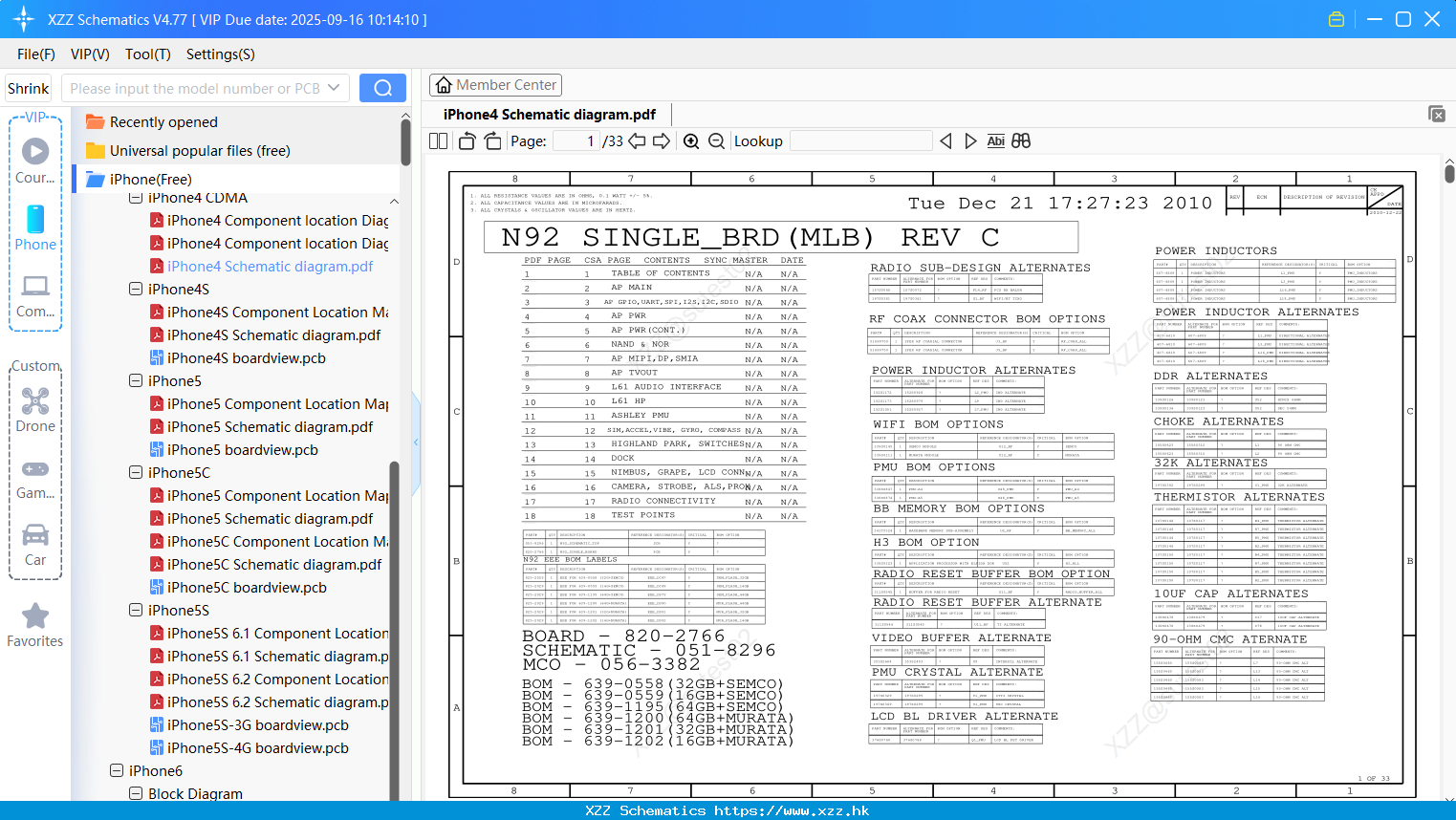
Task: Open Favorites star icon
Action: [x=35, y=615]
